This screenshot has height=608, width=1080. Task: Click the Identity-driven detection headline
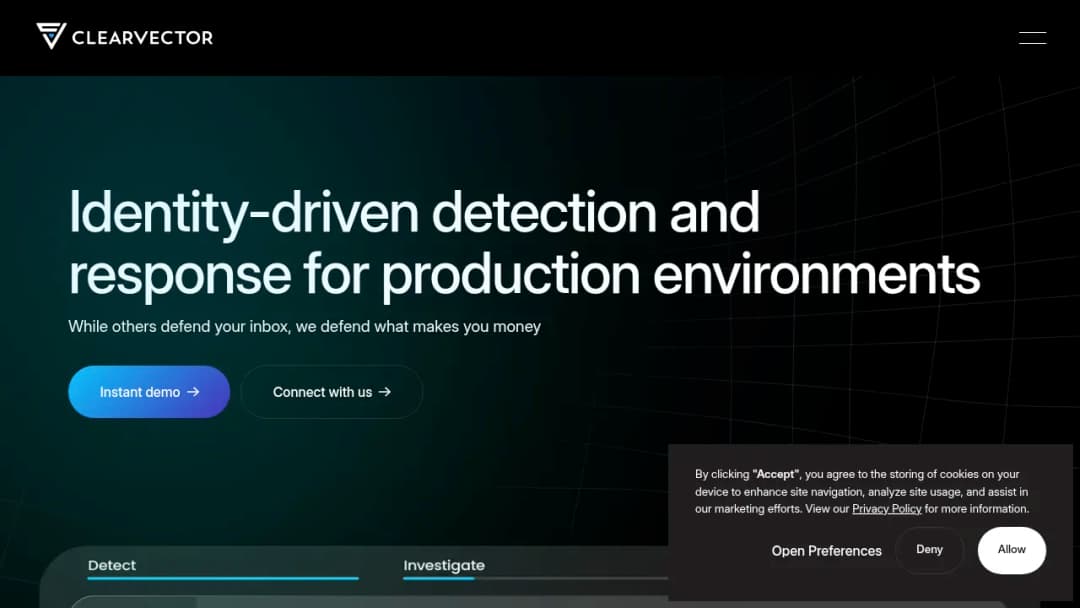click(523, 242)
